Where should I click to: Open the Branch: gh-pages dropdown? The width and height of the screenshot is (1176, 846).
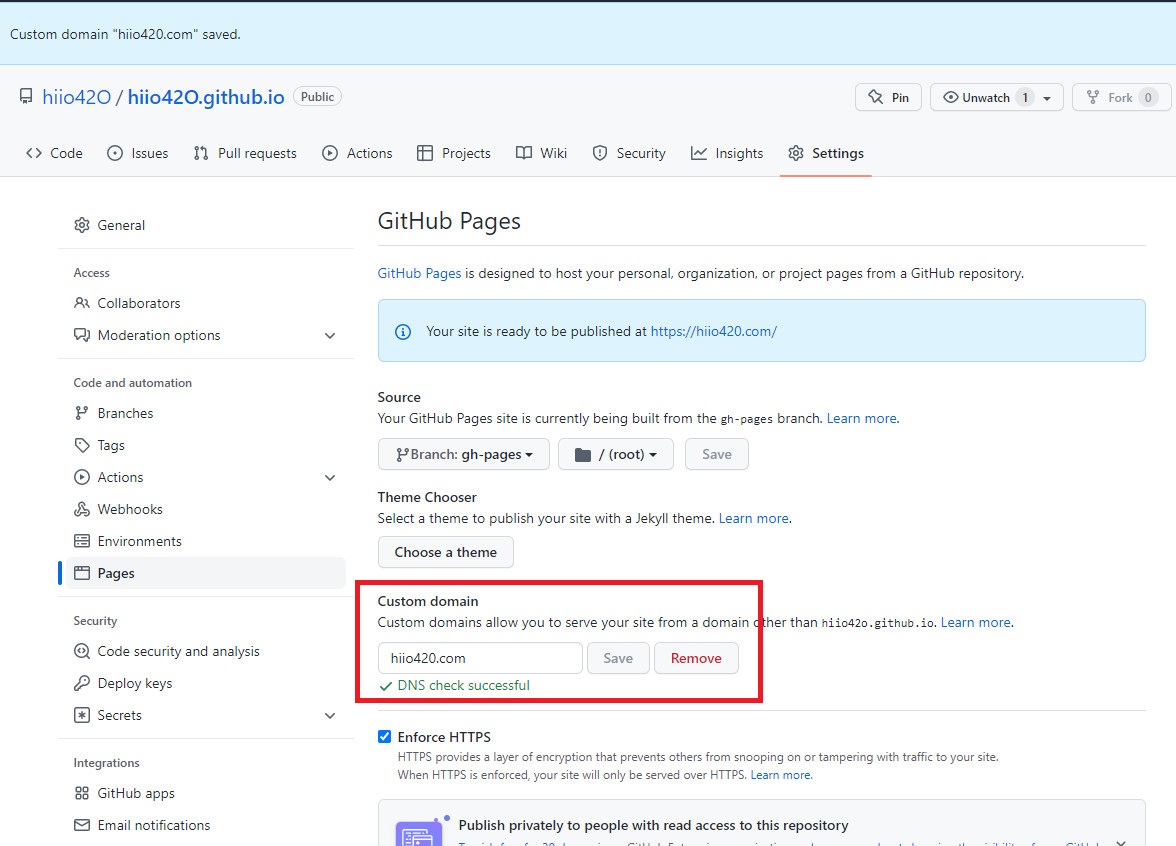coord(464,454)
